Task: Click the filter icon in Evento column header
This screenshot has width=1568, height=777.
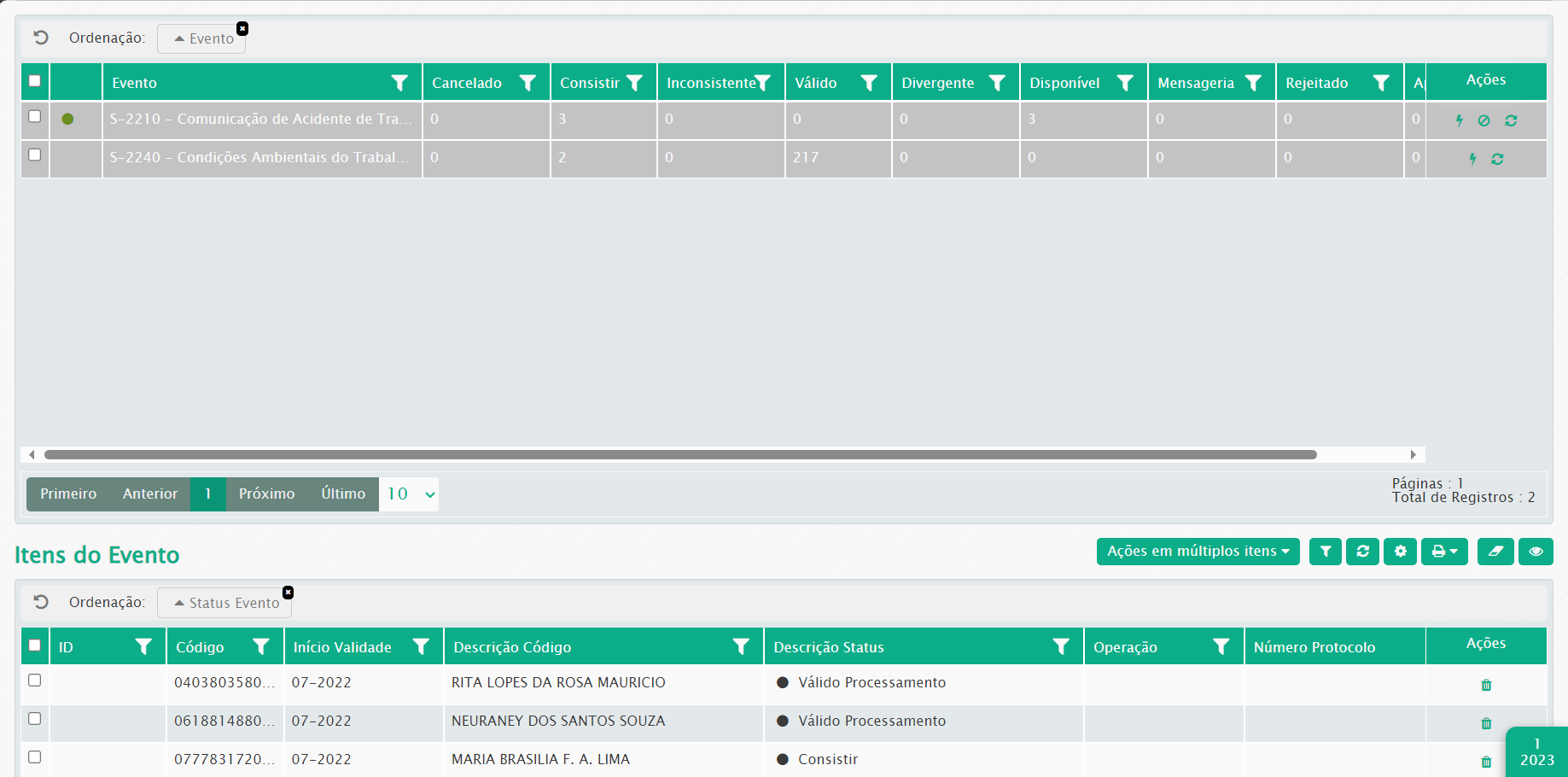Action: (x=399, y=83)
